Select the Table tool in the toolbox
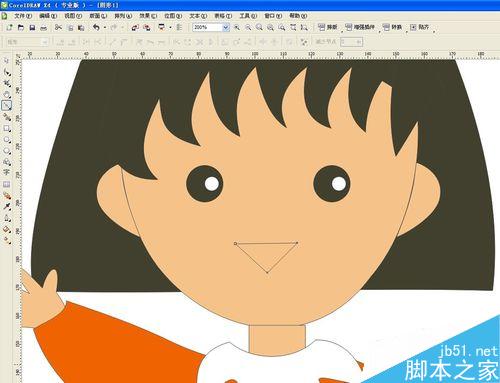Image resolution: width=500 pixels, height=383 pixels. click(x=7, y=184)
